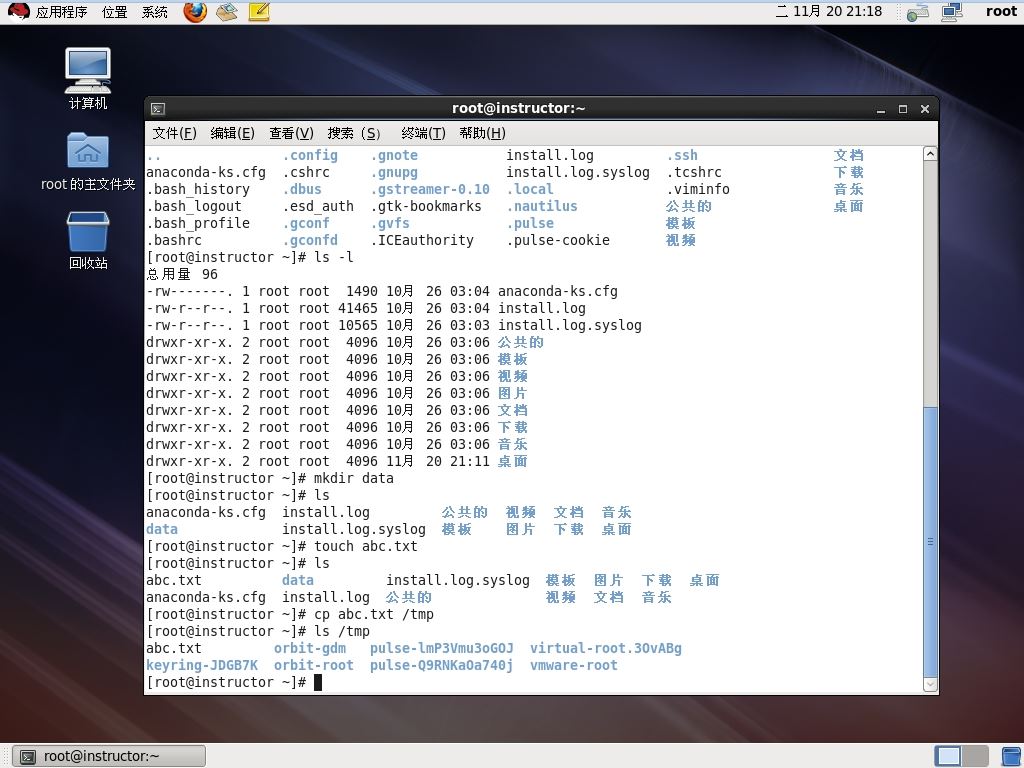Click the root@instructor taskbar button

[109, 756]
